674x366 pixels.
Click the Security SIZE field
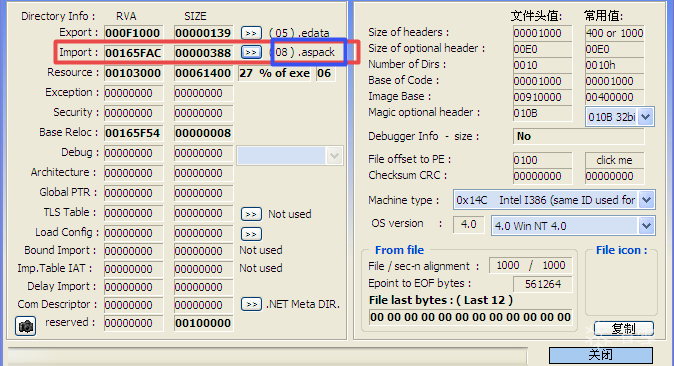point(203,113)
